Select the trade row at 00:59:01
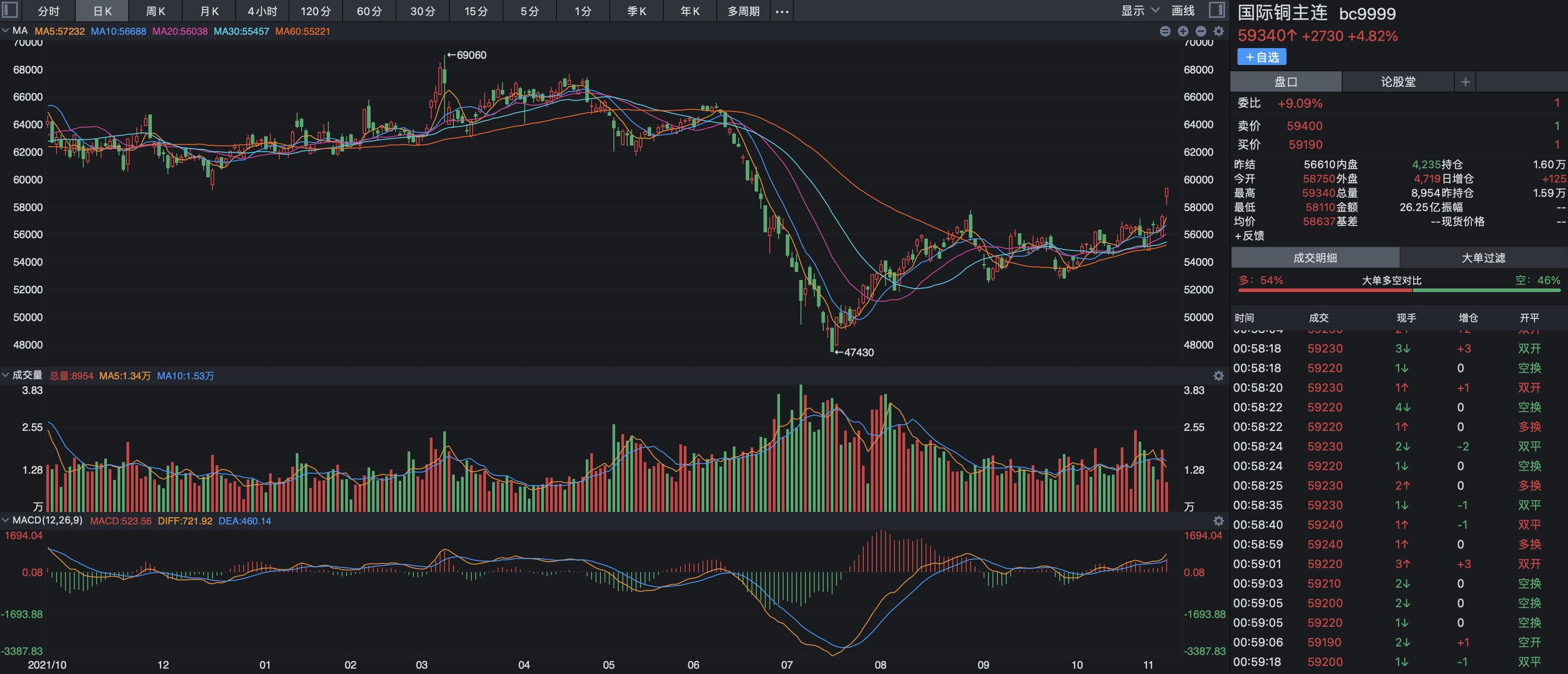Viewport: 1568px width, 674px height. 1399,564
